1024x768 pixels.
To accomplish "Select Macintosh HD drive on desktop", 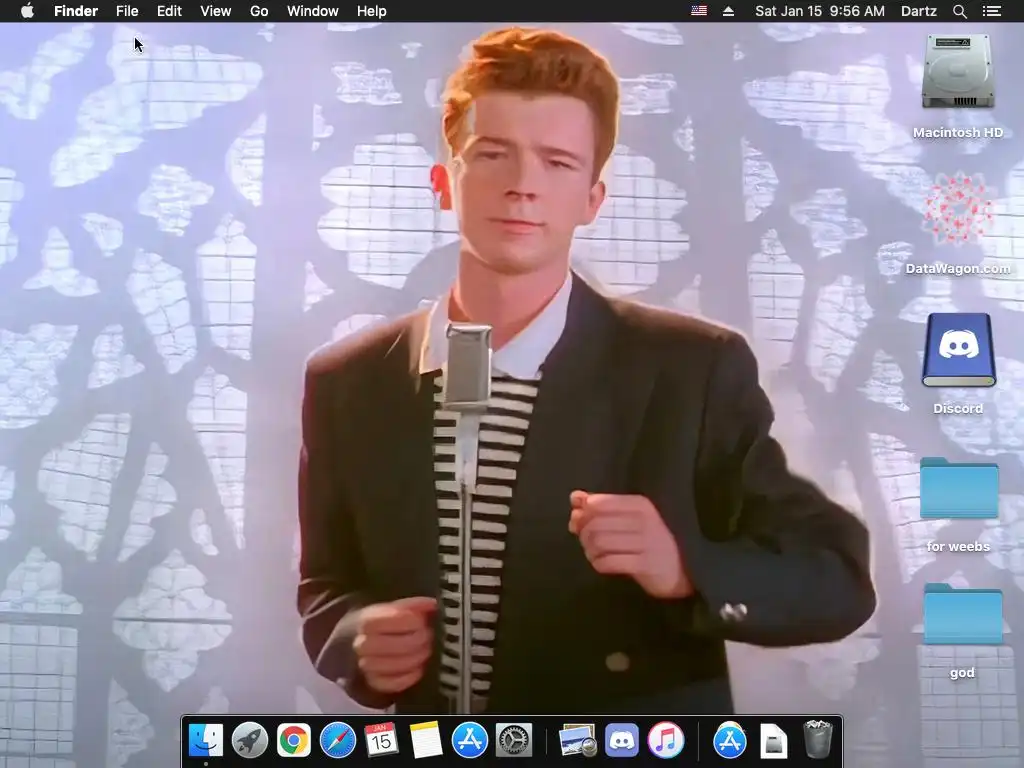I will 958,72.
